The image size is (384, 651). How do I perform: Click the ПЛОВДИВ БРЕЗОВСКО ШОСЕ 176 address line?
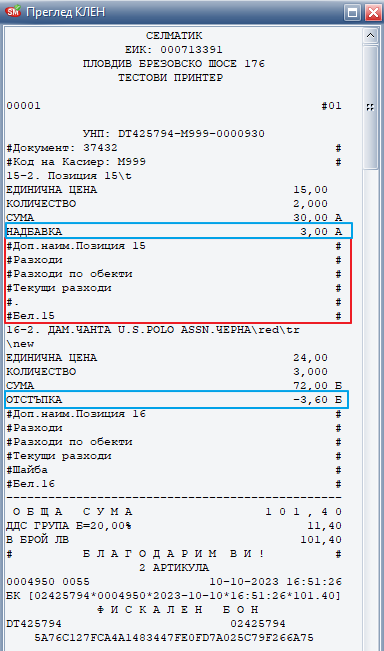[174, 64]
